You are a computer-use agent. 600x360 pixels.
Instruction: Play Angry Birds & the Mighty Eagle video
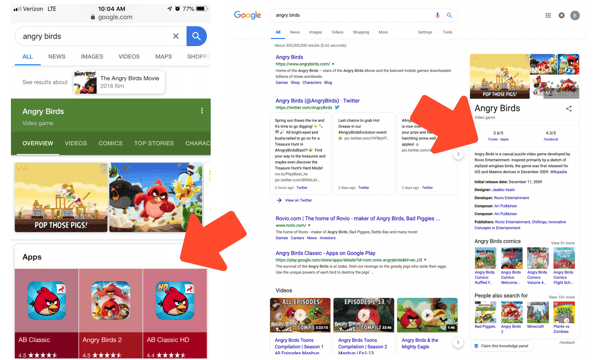coord(427,315)
